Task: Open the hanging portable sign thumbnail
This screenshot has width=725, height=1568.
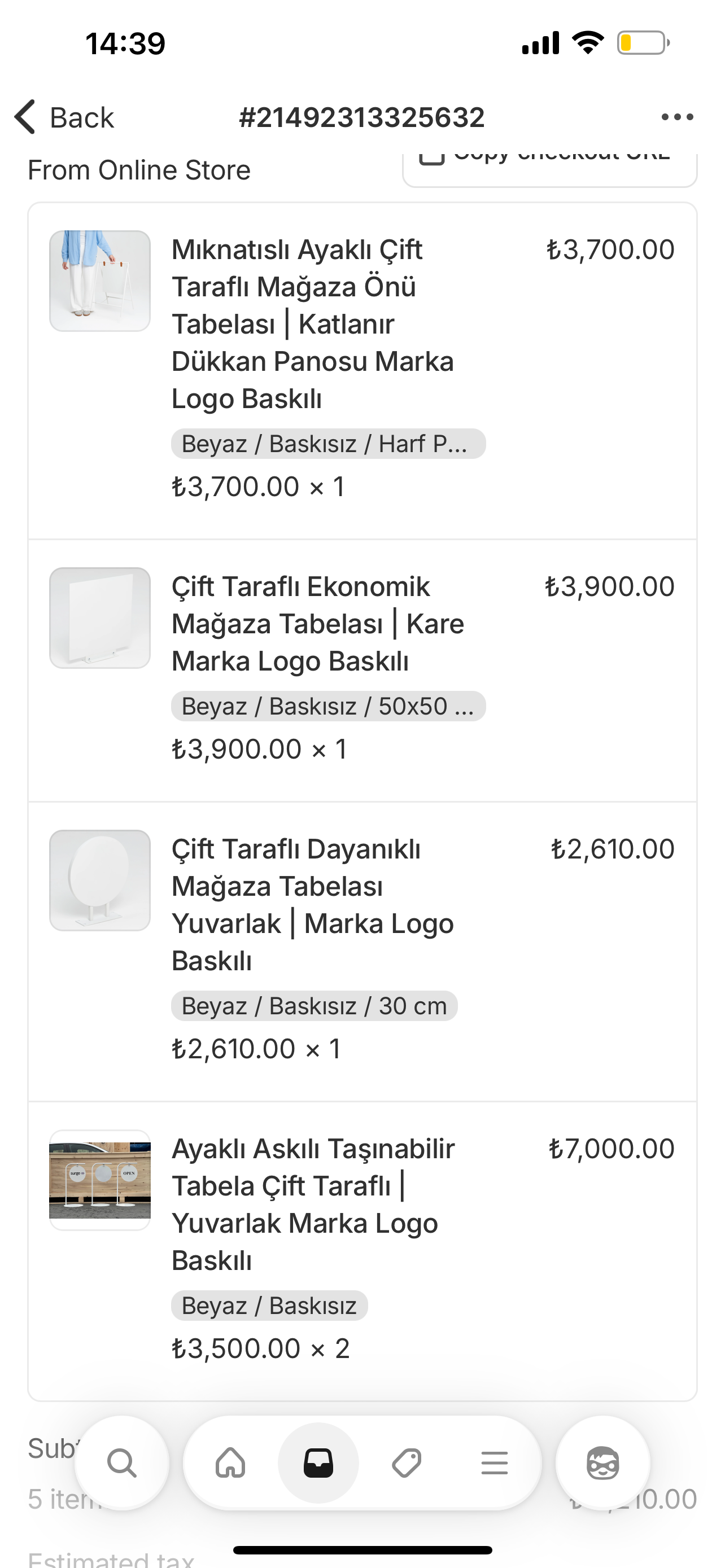Action: pyautogui.click(x=100, y=1180)
